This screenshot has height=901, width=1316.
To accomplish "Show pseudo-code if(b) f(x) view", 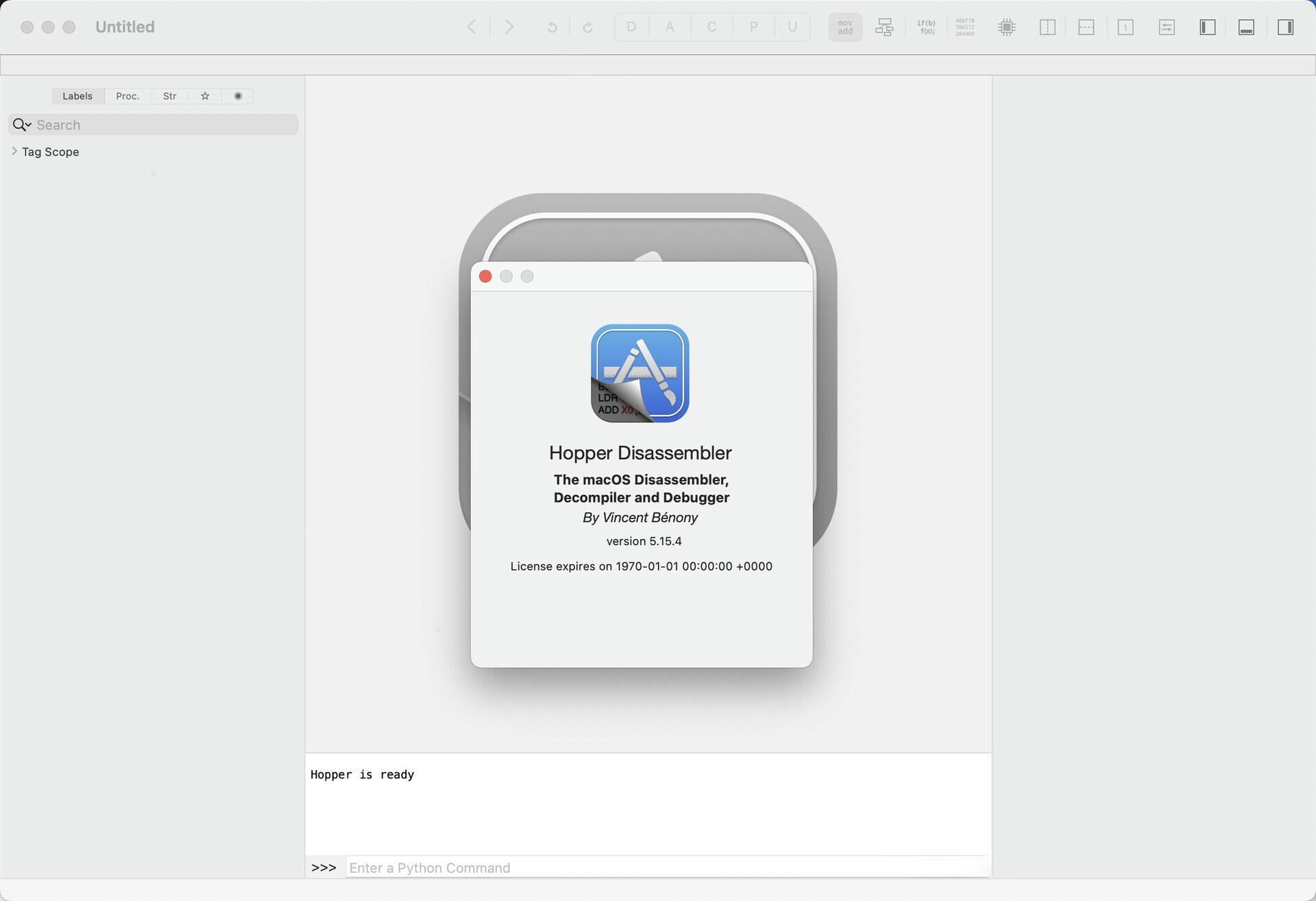I will [926, 27].
